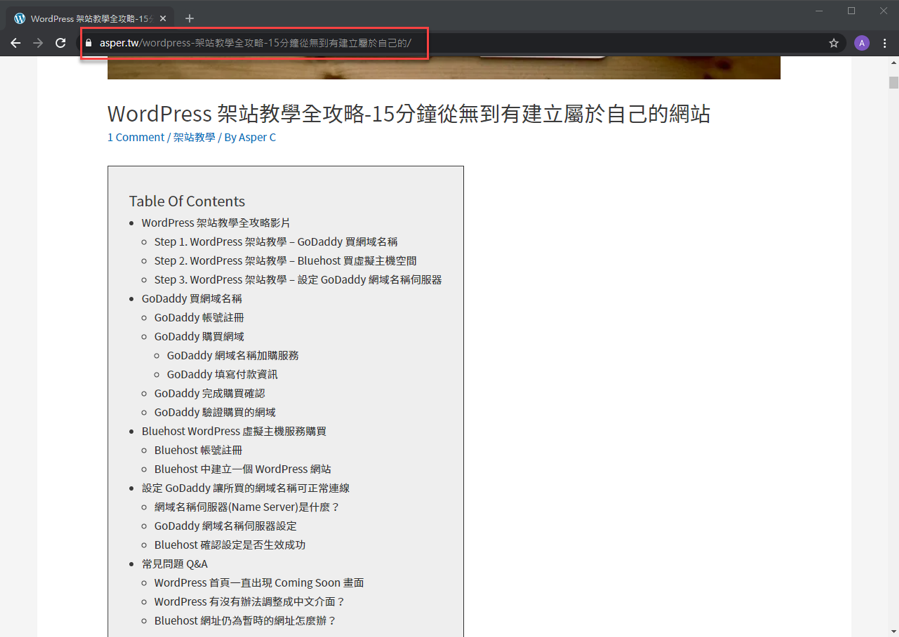The width and height of the screenshot is (899, 637).
Task: Click the featured image banner strip
Action: pyautogui.click(x=444, y=68)
